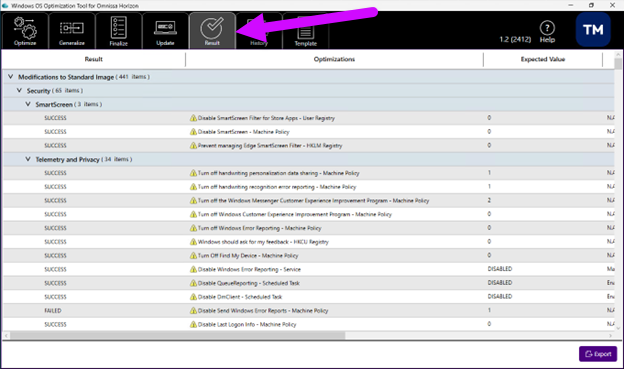Click warning icon for Windows Messenger Customer Experience row

pyautogui.click(x=193, y=200)
